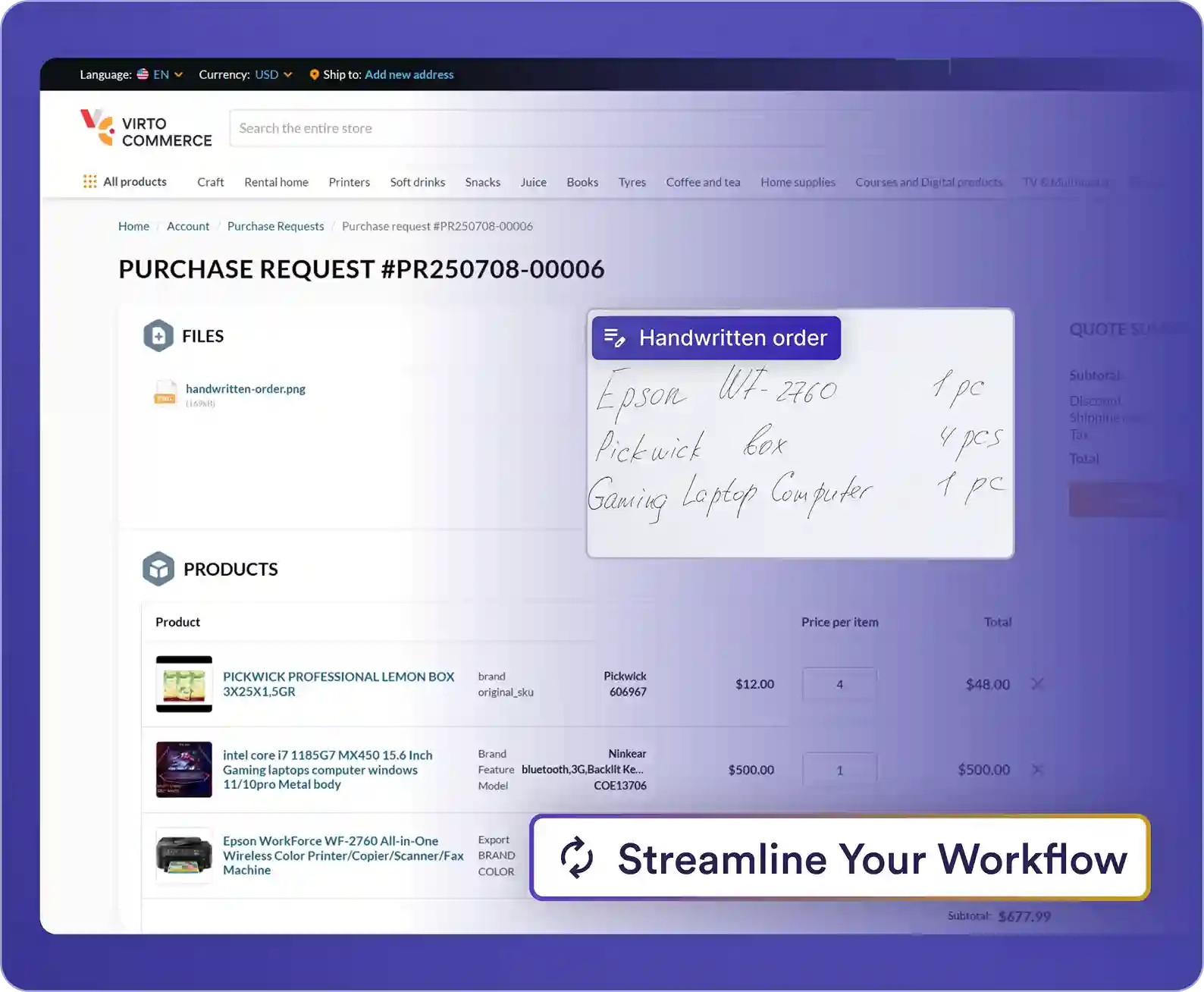The image size is (1204, 992).
Task: Open Pickwick Professional Lemon Box product
Action: pyautogui.click(x=339, y=684)
